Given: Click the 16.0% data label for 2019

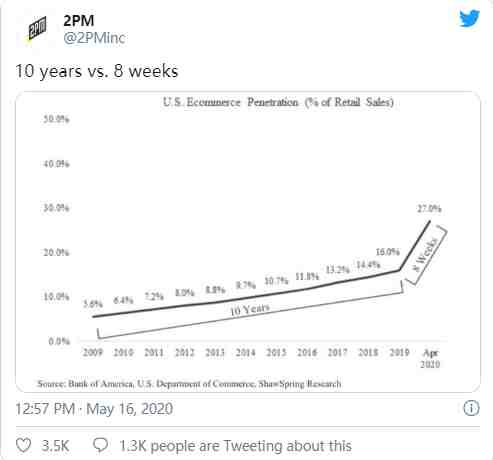Looking at the screenshot, I should (388, 252).
